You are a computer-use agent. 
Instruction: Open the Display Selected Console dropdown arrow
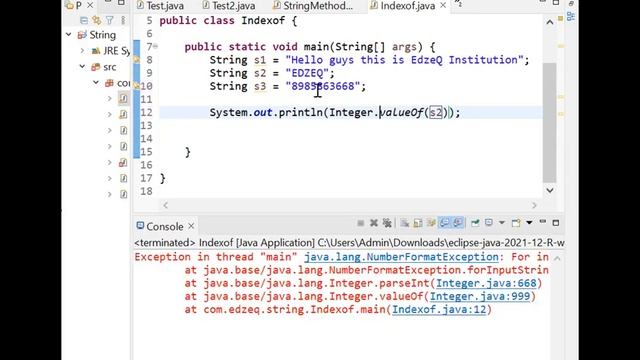click(x=502, y=223)
